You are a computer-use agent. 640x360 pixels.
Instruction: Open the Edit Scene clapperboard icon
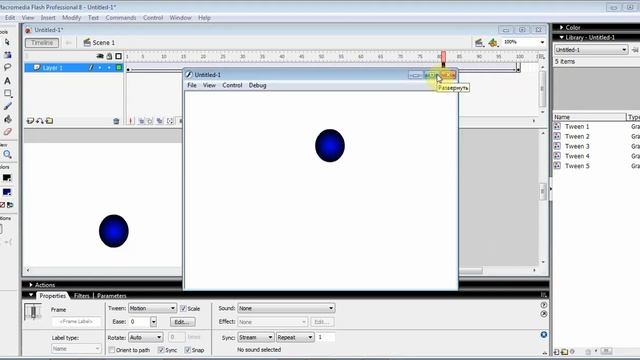[x=479, y=42]
